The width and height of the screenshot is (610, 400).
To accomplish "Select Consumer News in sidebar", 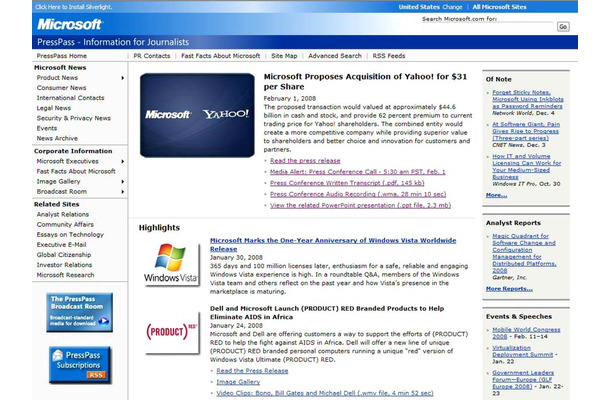I will click(x=61, y=88).
